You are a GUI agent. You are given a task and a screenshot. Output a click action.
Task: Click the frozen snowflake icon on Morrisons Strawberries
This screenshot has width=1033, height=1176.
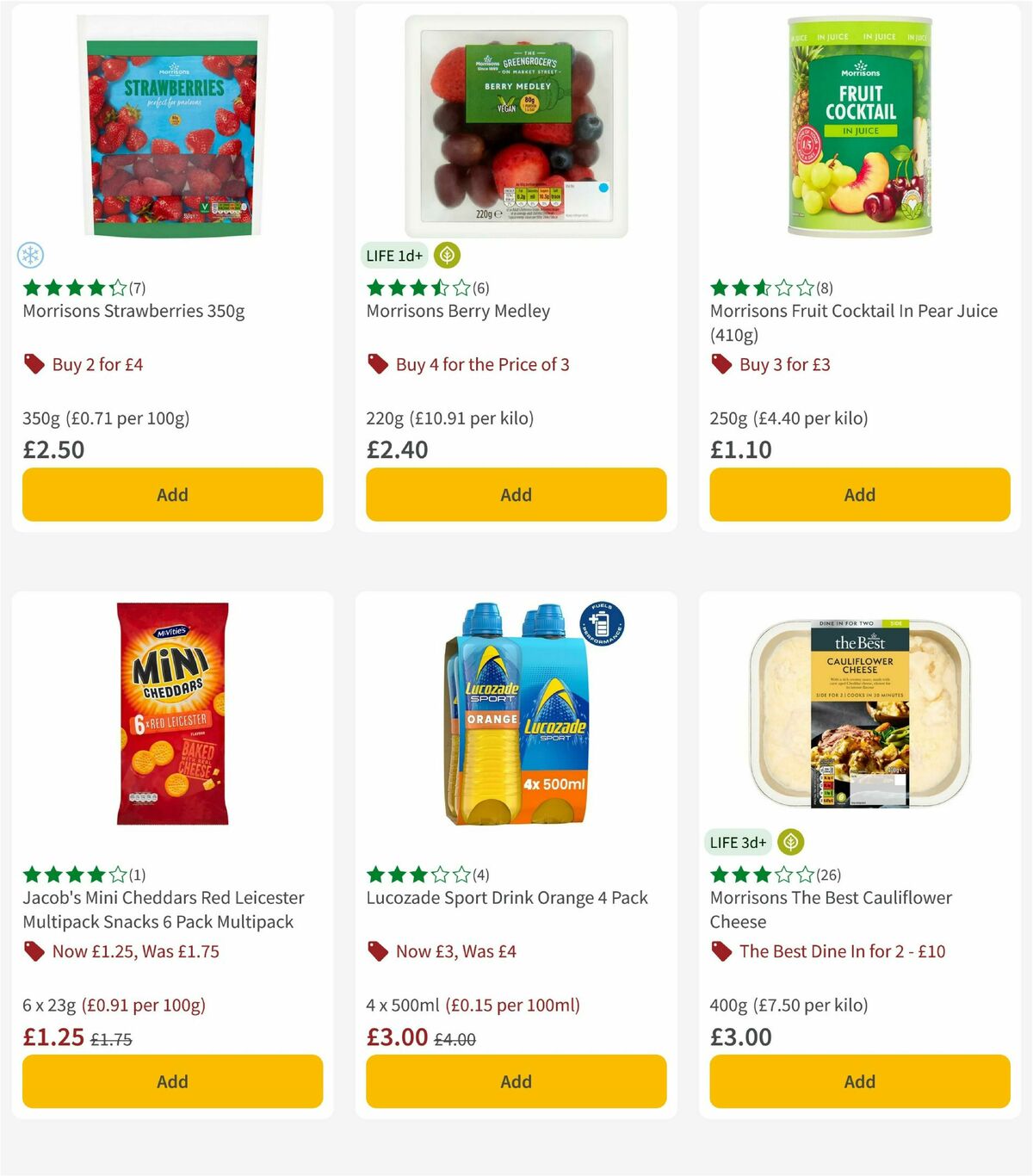click(31, 256)
